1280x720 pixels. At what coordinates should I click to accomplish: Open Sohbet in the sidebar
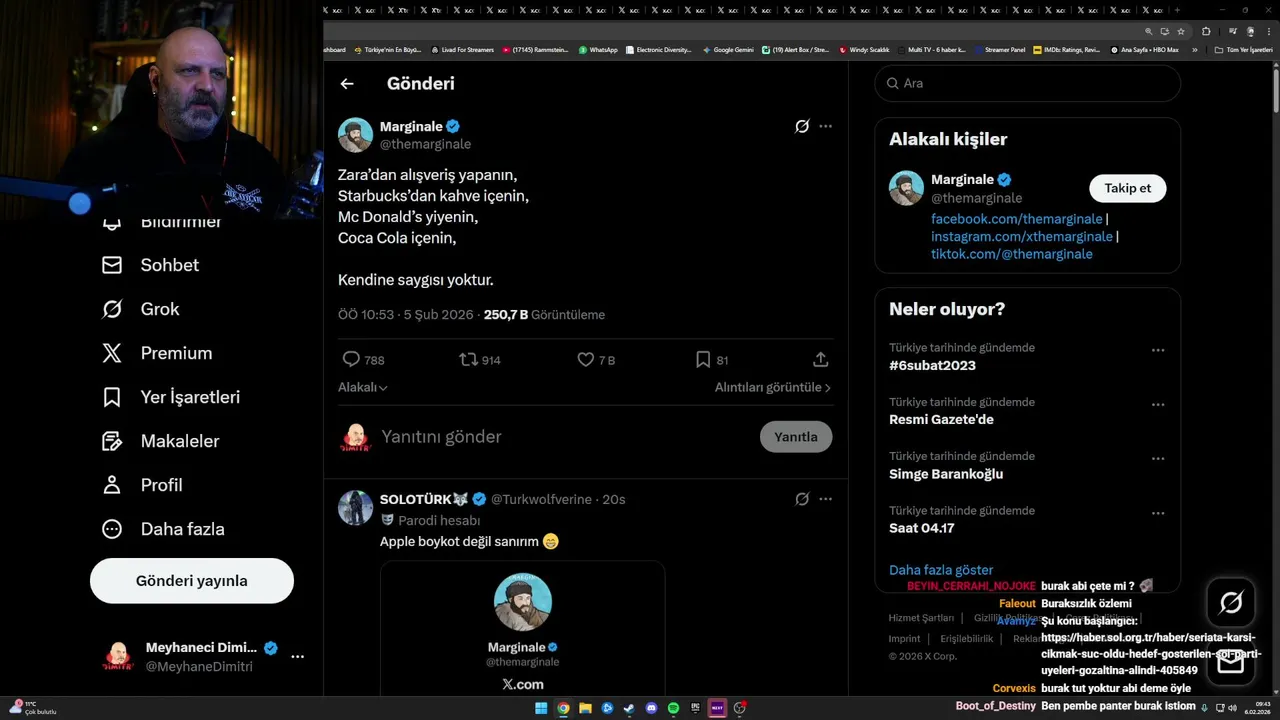(151, 265)
